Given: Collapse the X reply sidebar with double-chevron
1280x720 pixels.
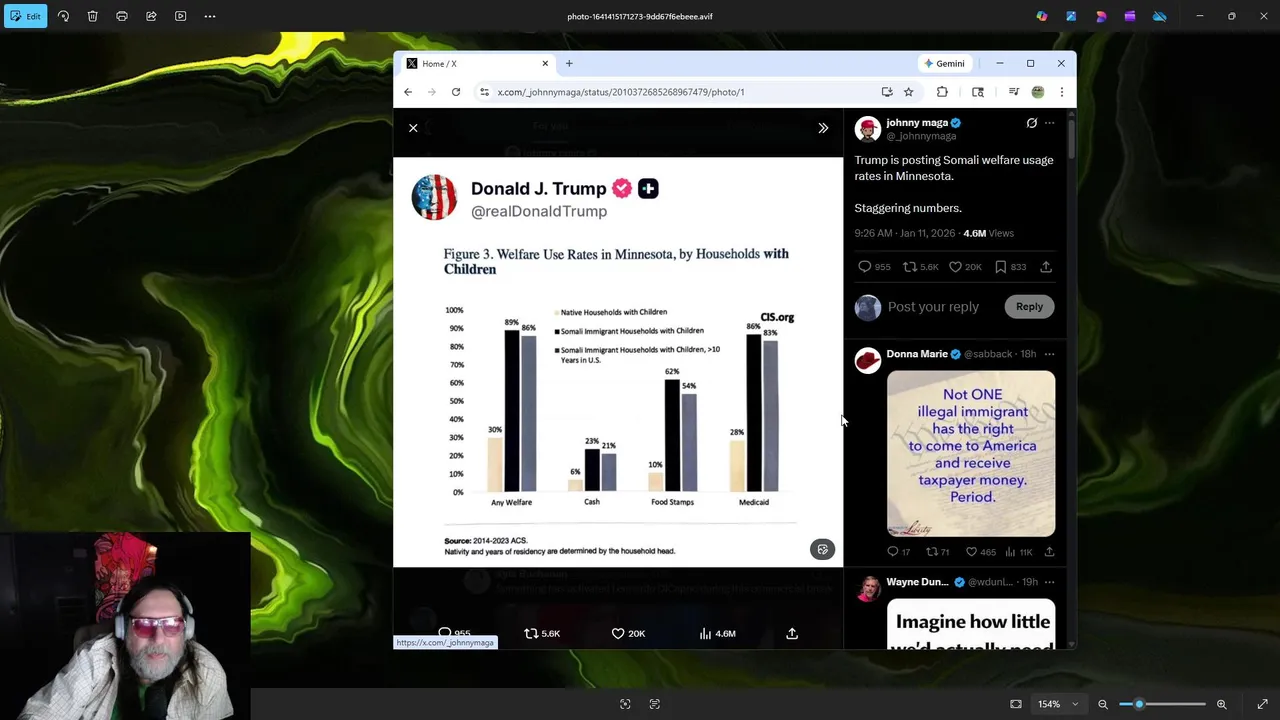Looking at the screenshot, I should 823,128.
